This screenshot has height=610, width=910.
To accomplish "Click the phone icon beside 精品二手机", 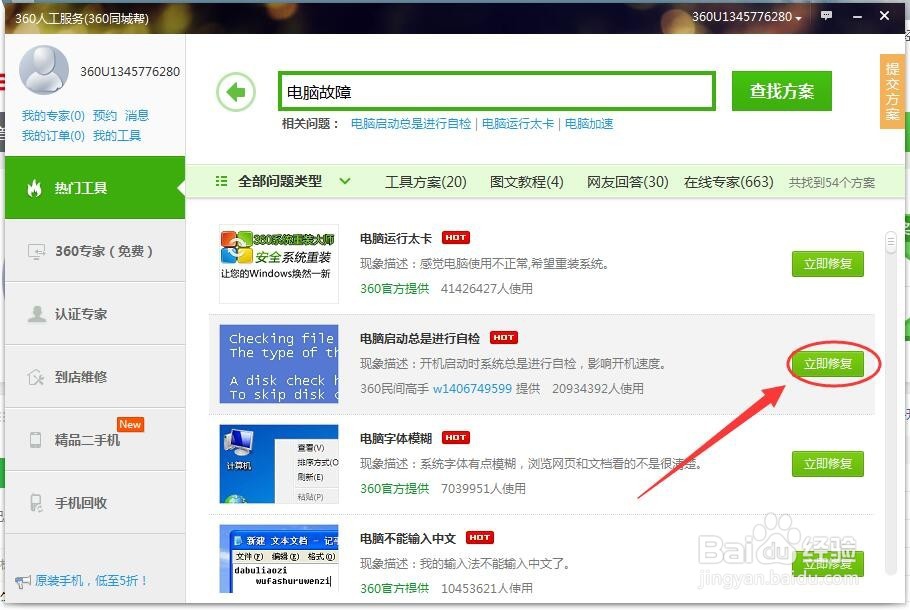I will [x=35, y=440].
